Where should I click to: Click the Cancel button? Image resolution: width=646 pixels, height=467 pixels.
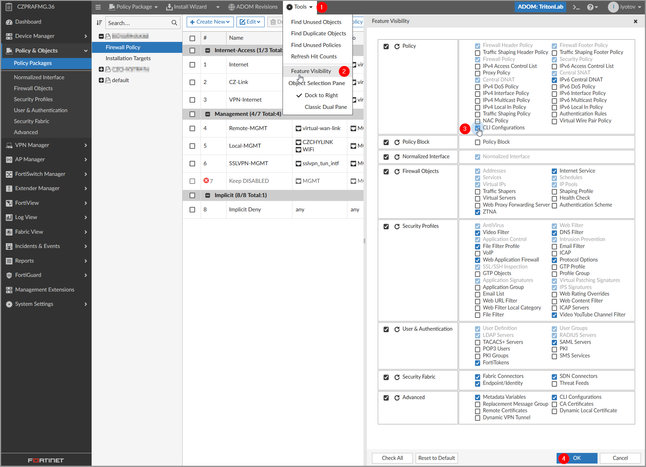[620, 458]
